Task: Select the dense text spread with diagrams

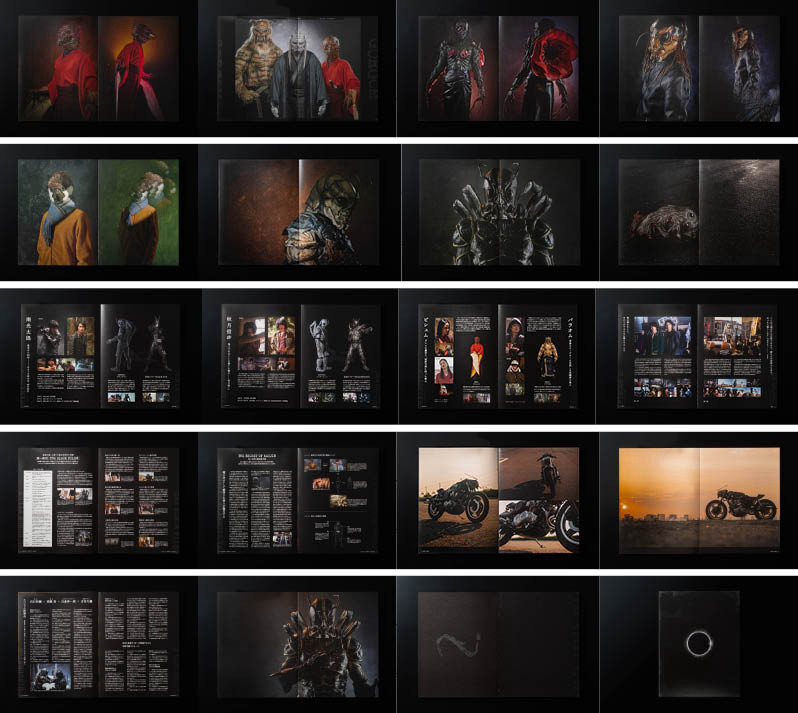Action: [x=298, y=500]
